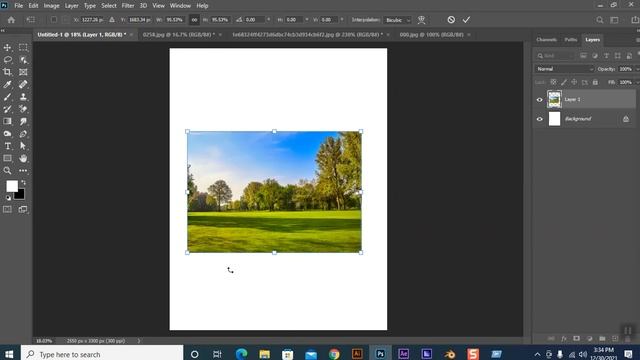
Task: Select the Quick Selection tool
Action: [23, 60]
